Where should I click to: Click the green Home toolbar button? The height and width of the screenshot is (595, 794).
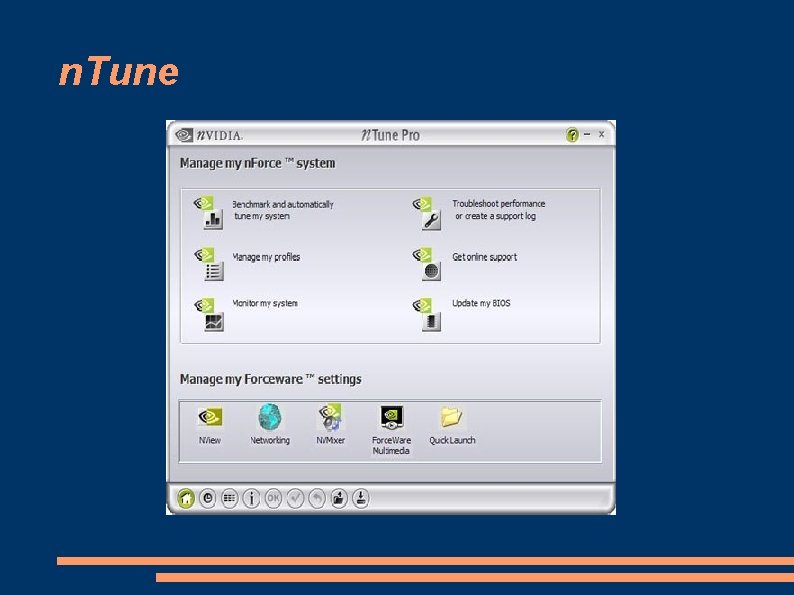pyautogui.click(x=186, y=499)
